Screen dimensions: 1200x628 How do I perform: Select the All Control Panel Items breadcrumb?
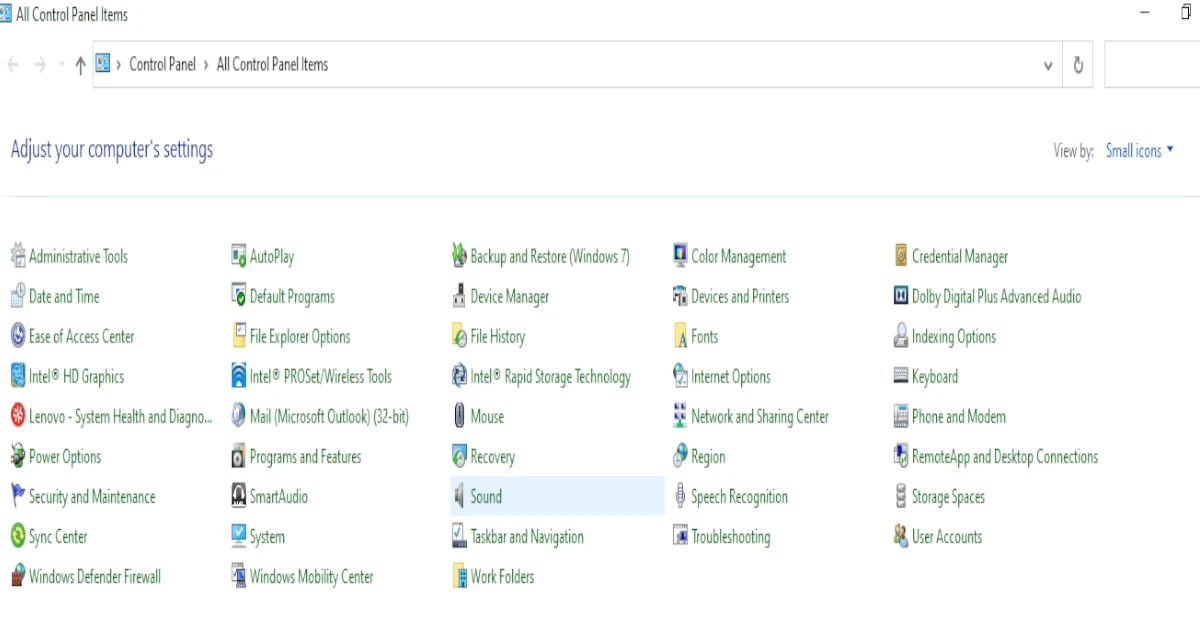pyautogui.click(x=272, y=65)
